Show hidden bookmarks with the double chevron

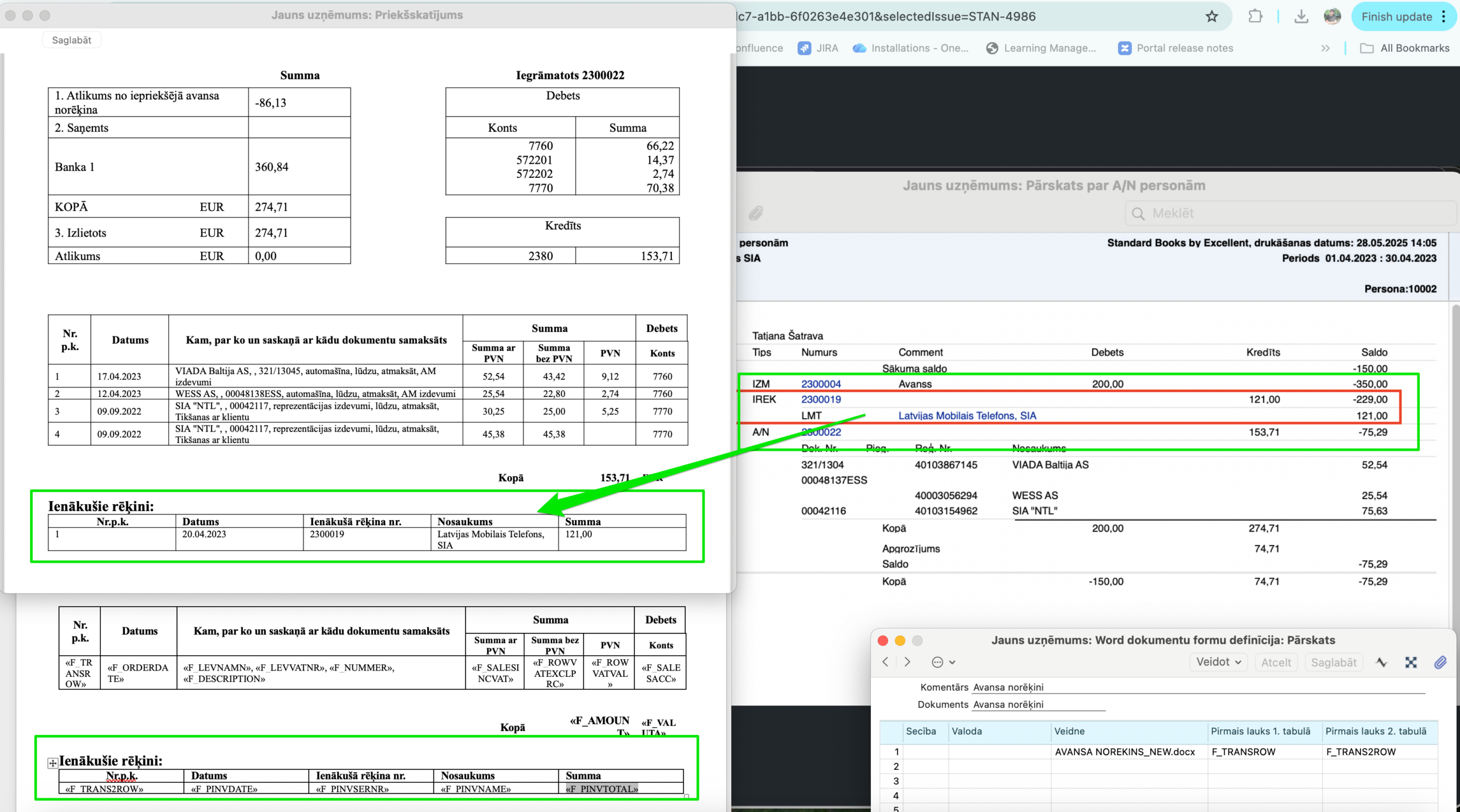click(x=1325, y=48)
